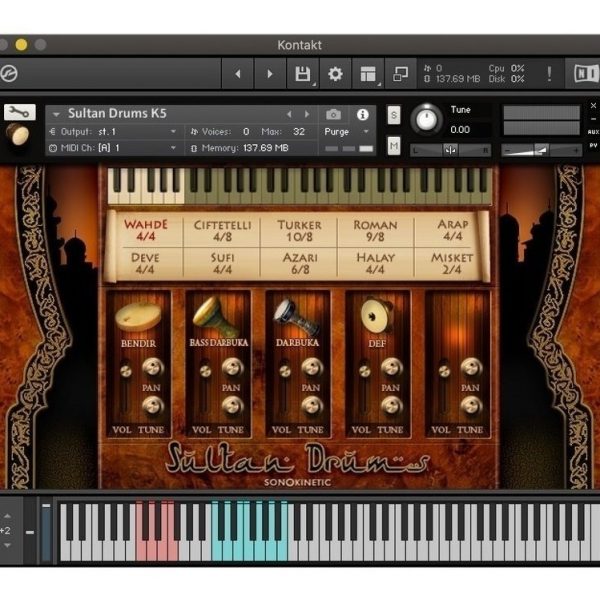
Task: Toggle PV button on instrument header
Action: tap(593, 145)
